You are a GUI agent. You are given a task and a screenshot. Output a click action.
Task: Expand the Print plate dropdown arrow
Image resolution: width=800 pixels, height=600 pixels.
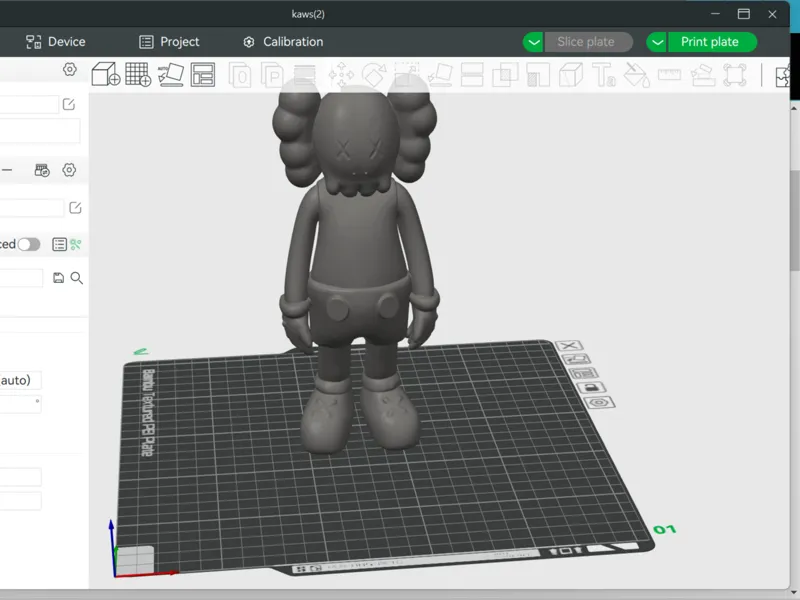657,42
